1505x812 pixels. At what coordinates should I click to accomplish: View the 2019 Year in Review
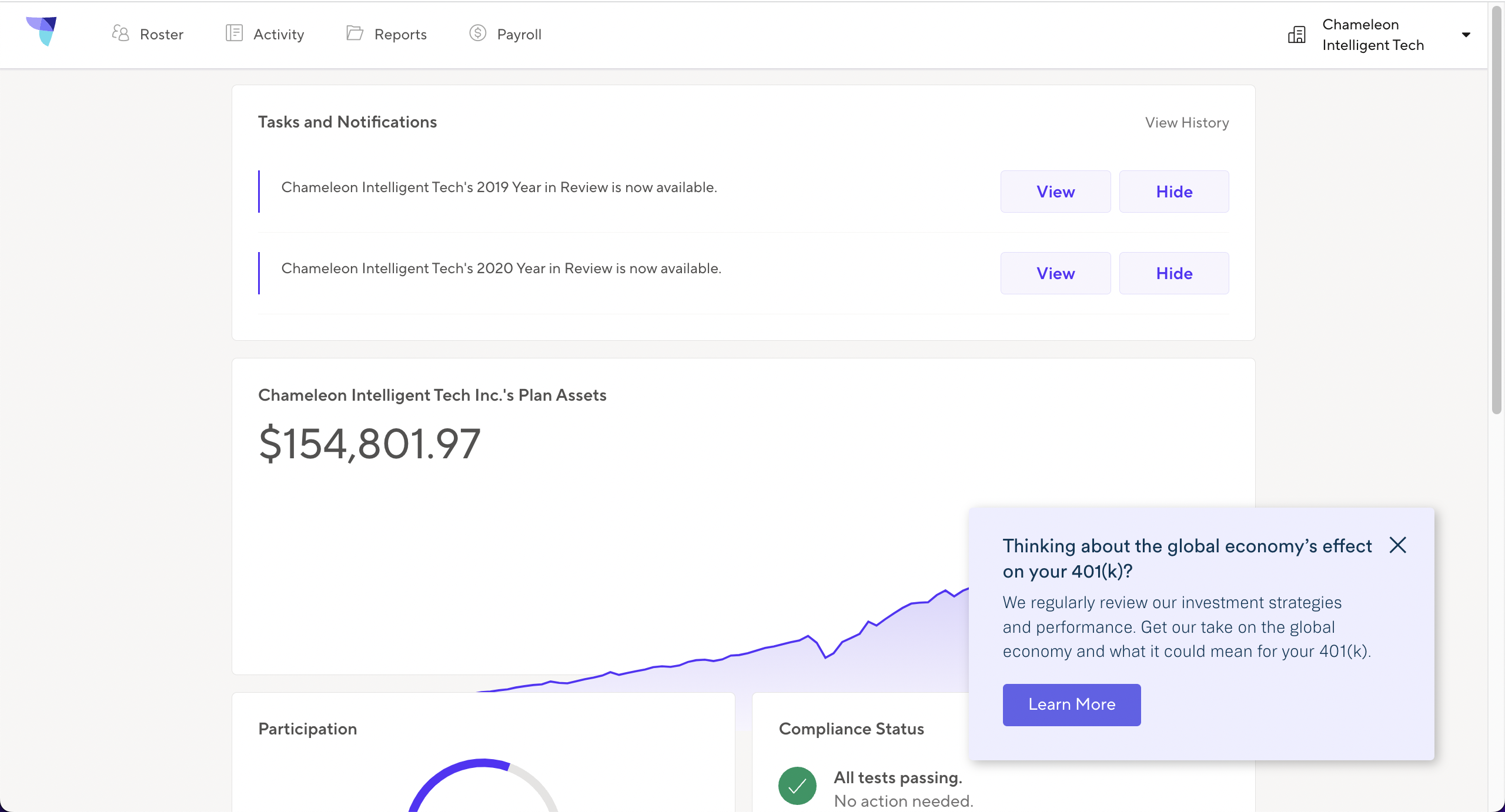click(x=1056, y=192)
